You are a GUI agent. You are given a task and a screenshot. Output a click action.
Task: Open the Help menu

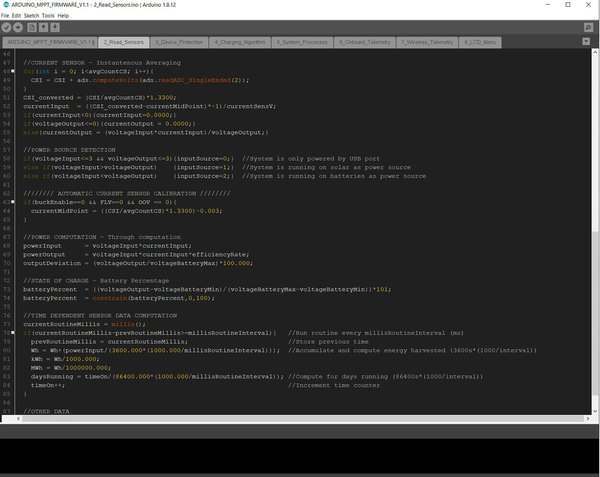tap(63, 16)
